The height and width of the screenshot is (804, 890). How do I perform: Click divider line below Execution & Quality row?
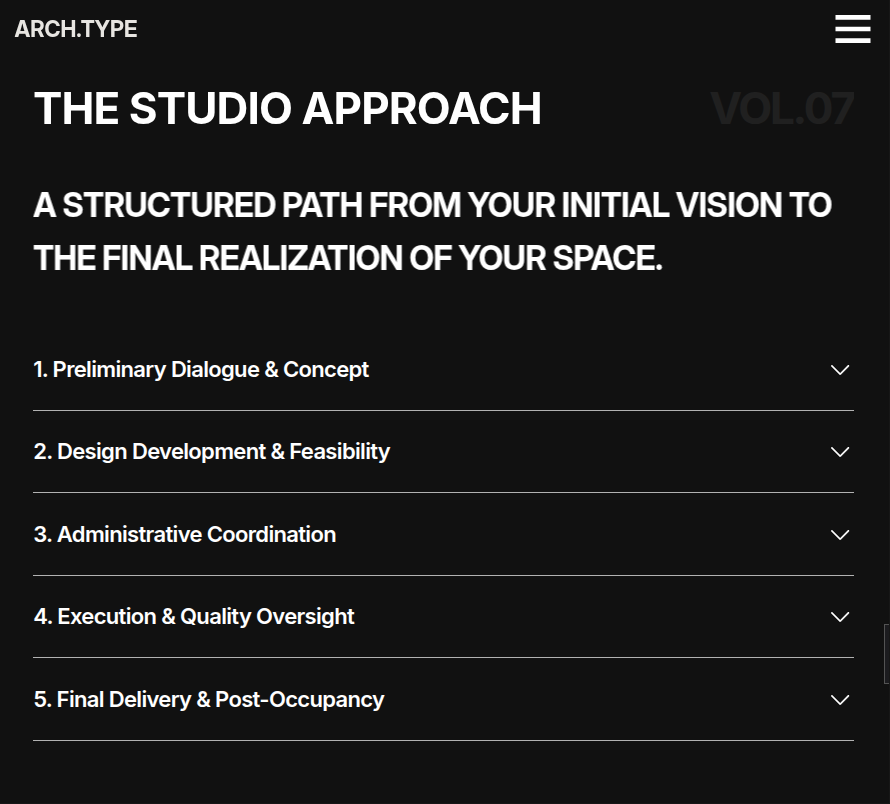tap(443, 658)
